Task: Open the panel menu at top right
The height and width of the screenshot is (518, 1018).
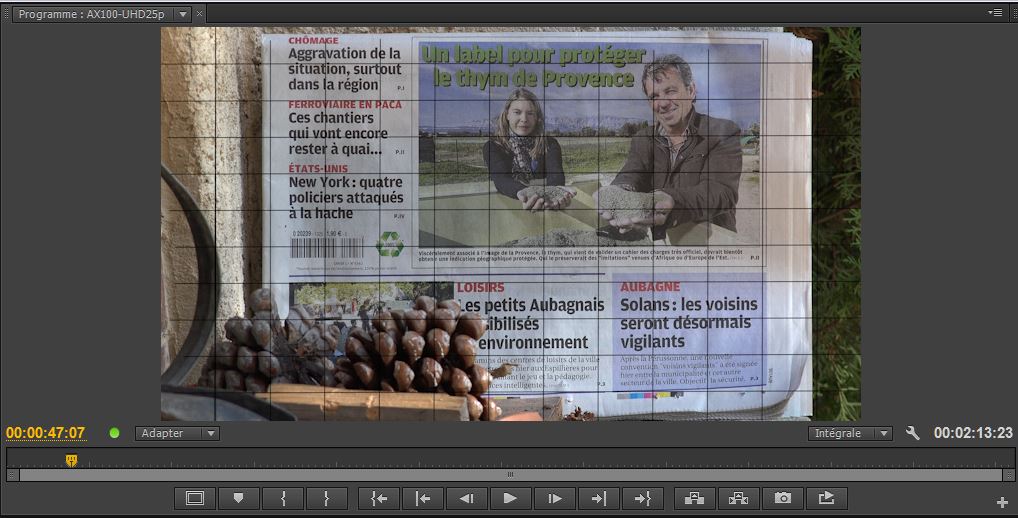Action: tap(995, 12)
